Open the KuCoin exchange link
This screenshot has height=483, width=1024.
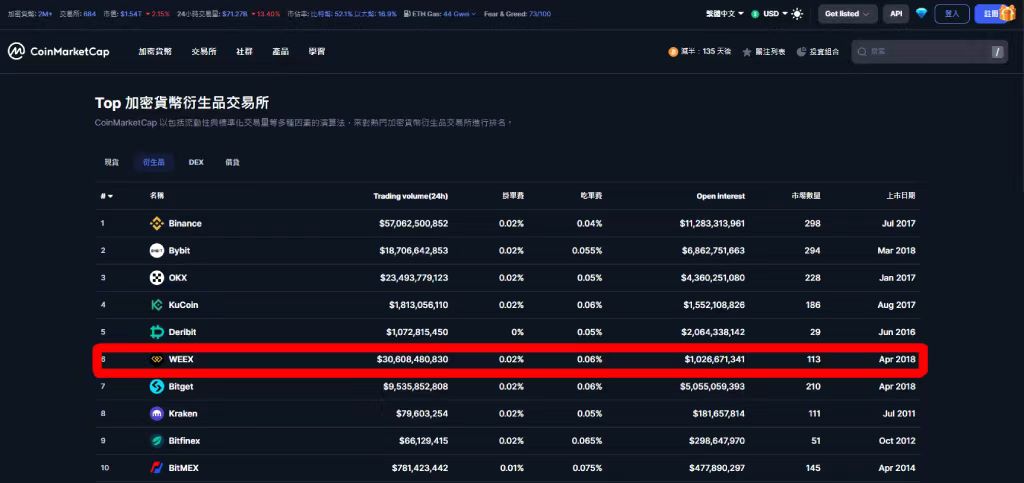(184, 305)
